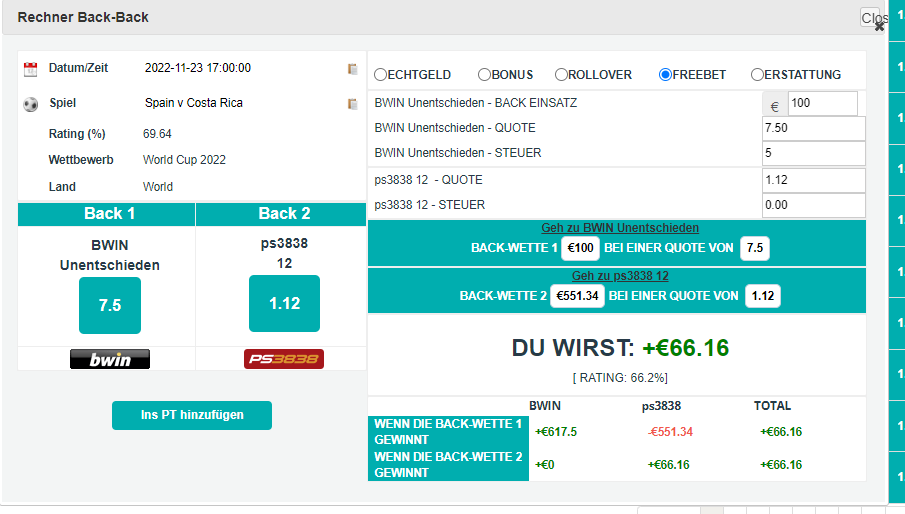Viewport: 905px width, 514px height.
Task: Click the +€0 BWIN result cell
Action: tap(545, 465)
